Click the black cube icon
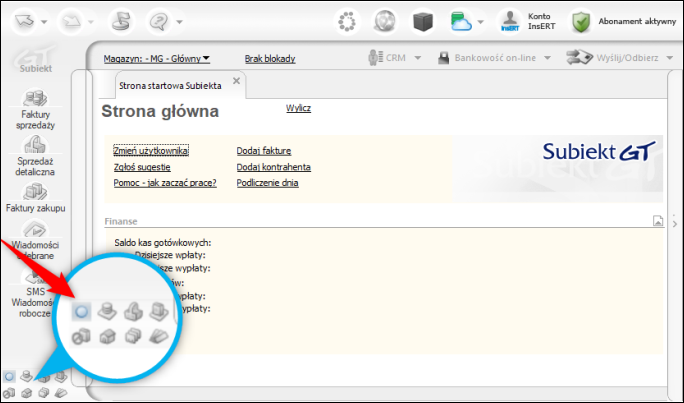This screenshot has height=403, width=684. 423,21
